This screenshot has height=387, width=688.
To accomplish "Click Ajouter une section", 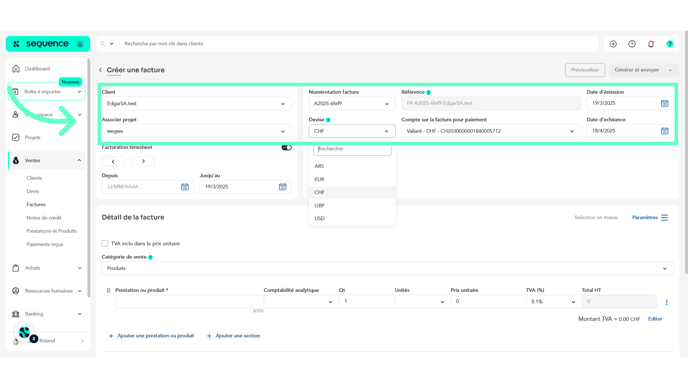I will pyautogui.click(x=233, y=336).
